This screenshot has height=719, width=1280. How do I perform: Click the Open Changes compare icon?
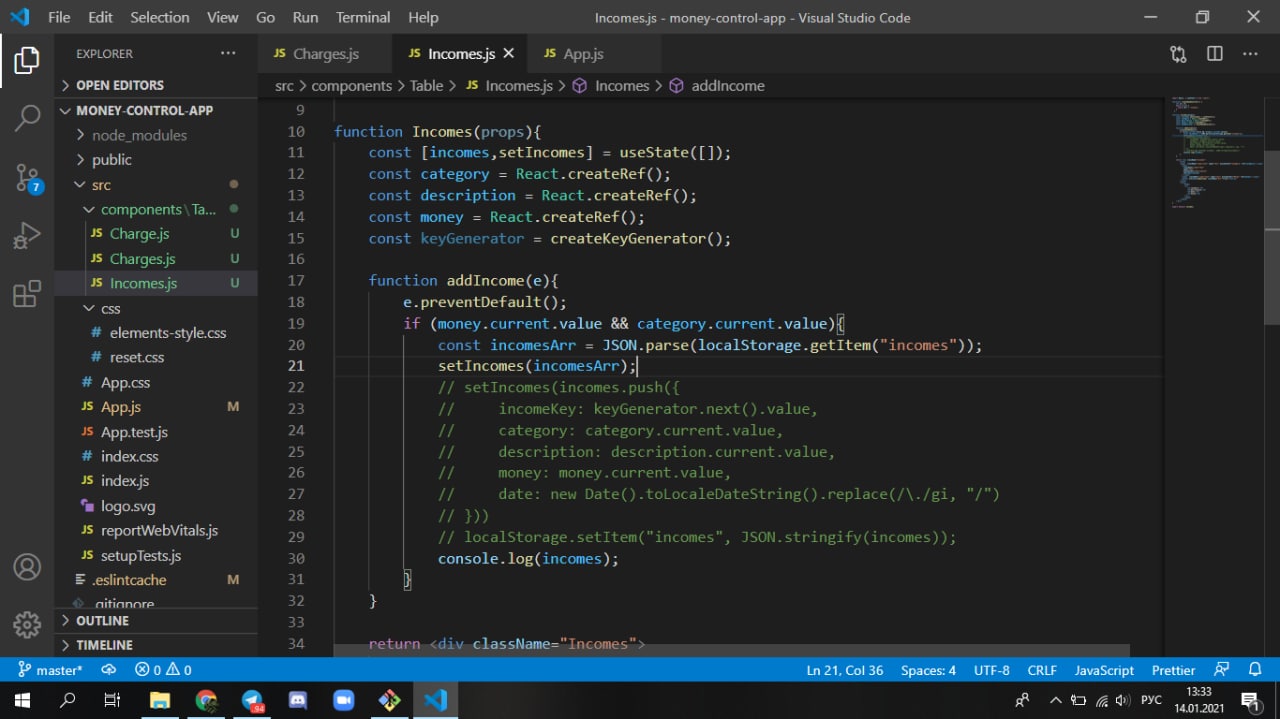(1178, 54)
